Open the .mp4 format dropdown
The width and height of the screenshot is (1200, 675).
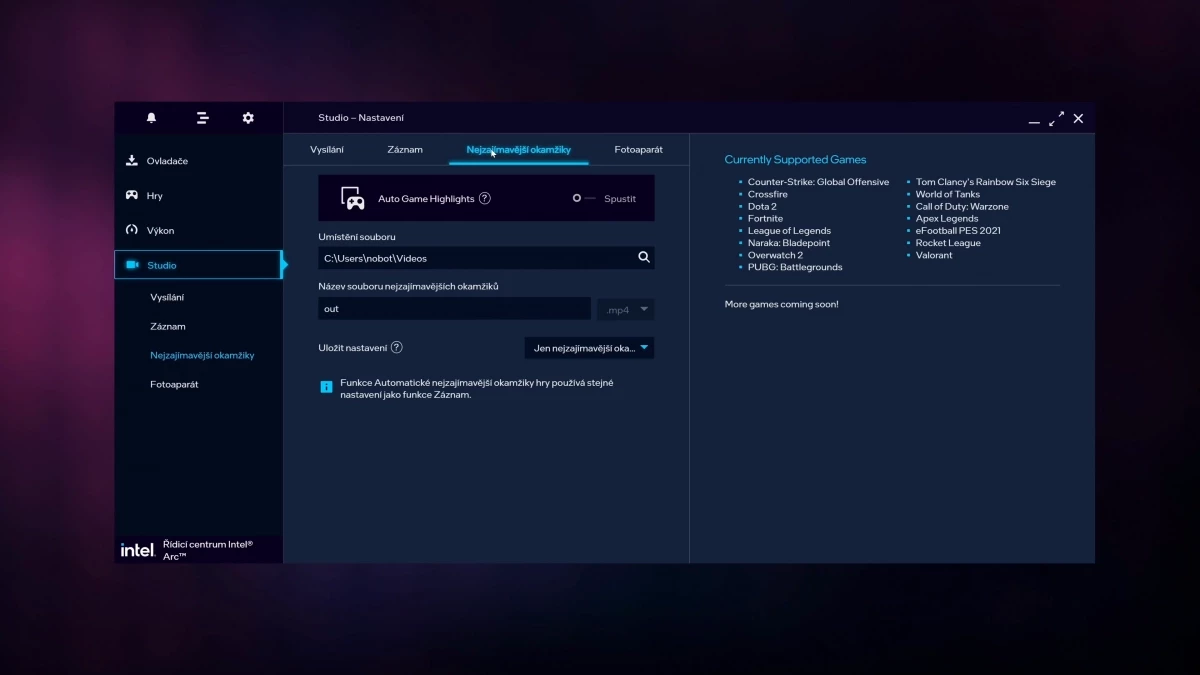[627, 310]
